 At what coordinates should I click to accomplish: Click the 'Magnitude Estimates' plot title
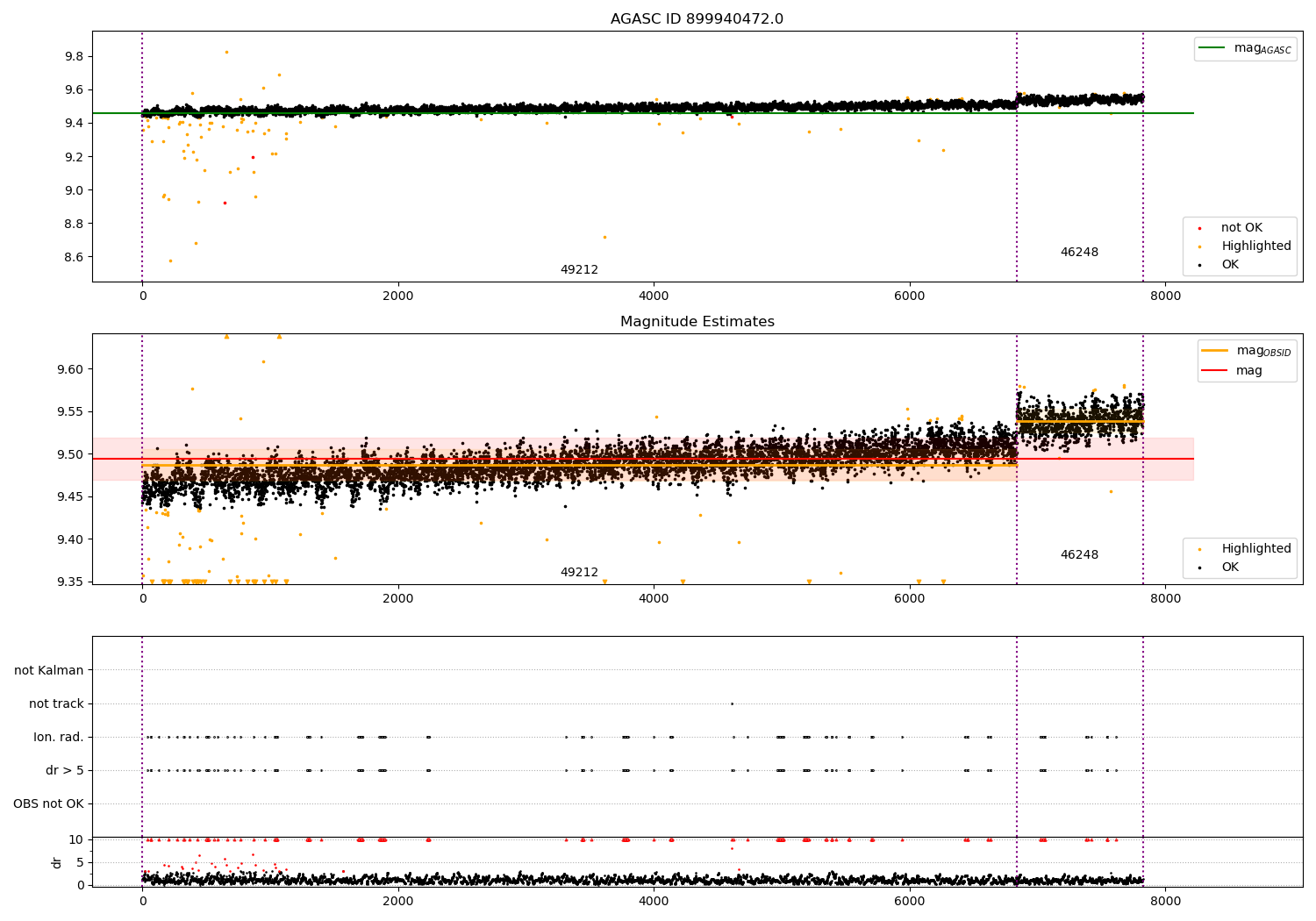[697, 322]
